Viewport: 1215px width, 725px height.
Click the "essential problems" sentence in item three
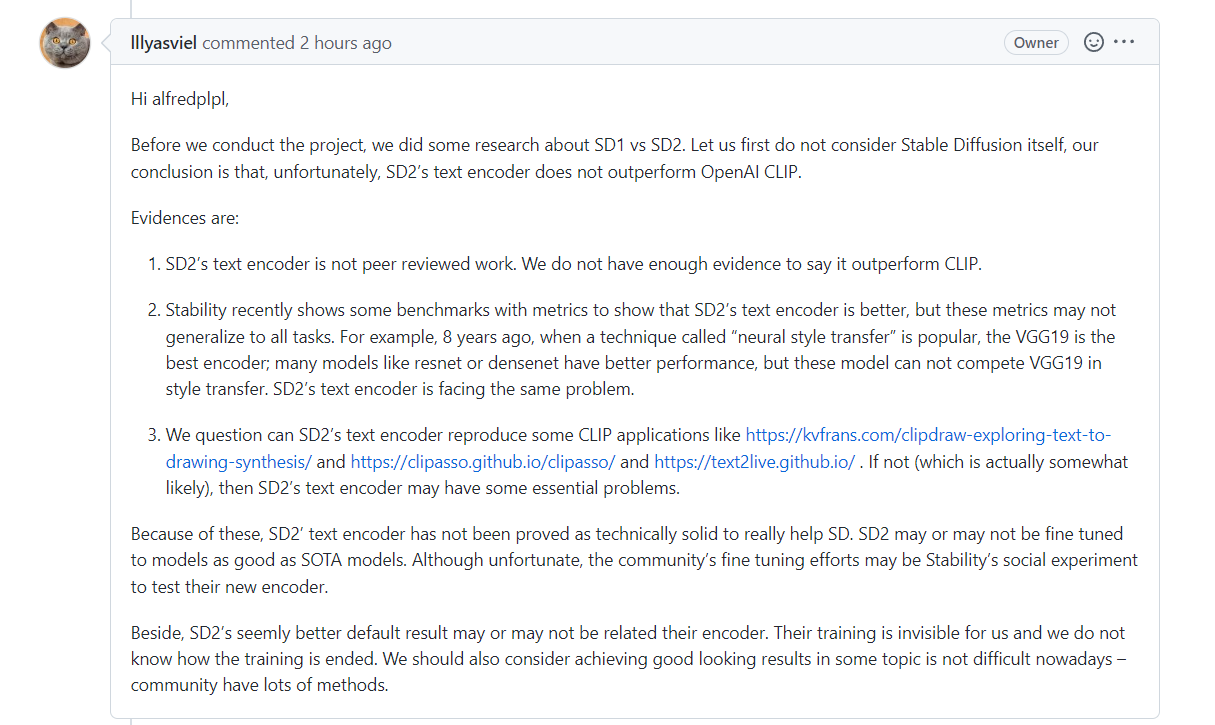(x=470, y=488)
